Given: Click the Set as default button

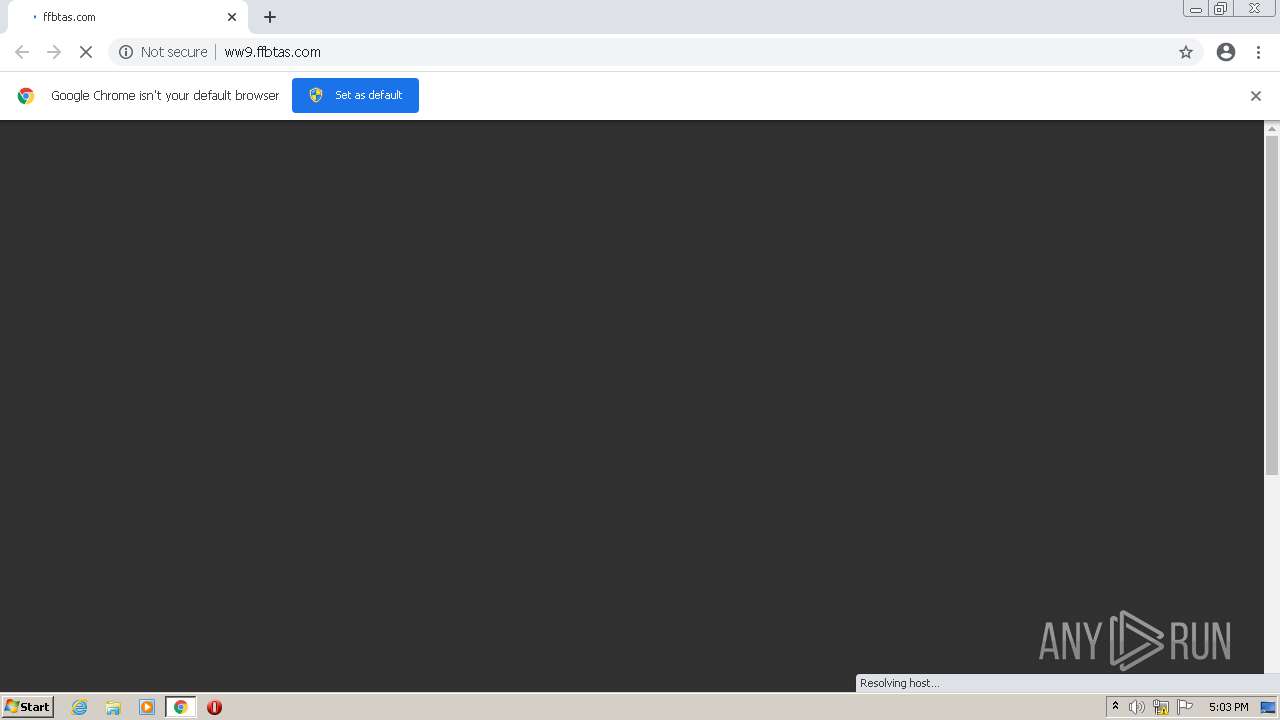Looking at the screenshot, I should [355, 95].
